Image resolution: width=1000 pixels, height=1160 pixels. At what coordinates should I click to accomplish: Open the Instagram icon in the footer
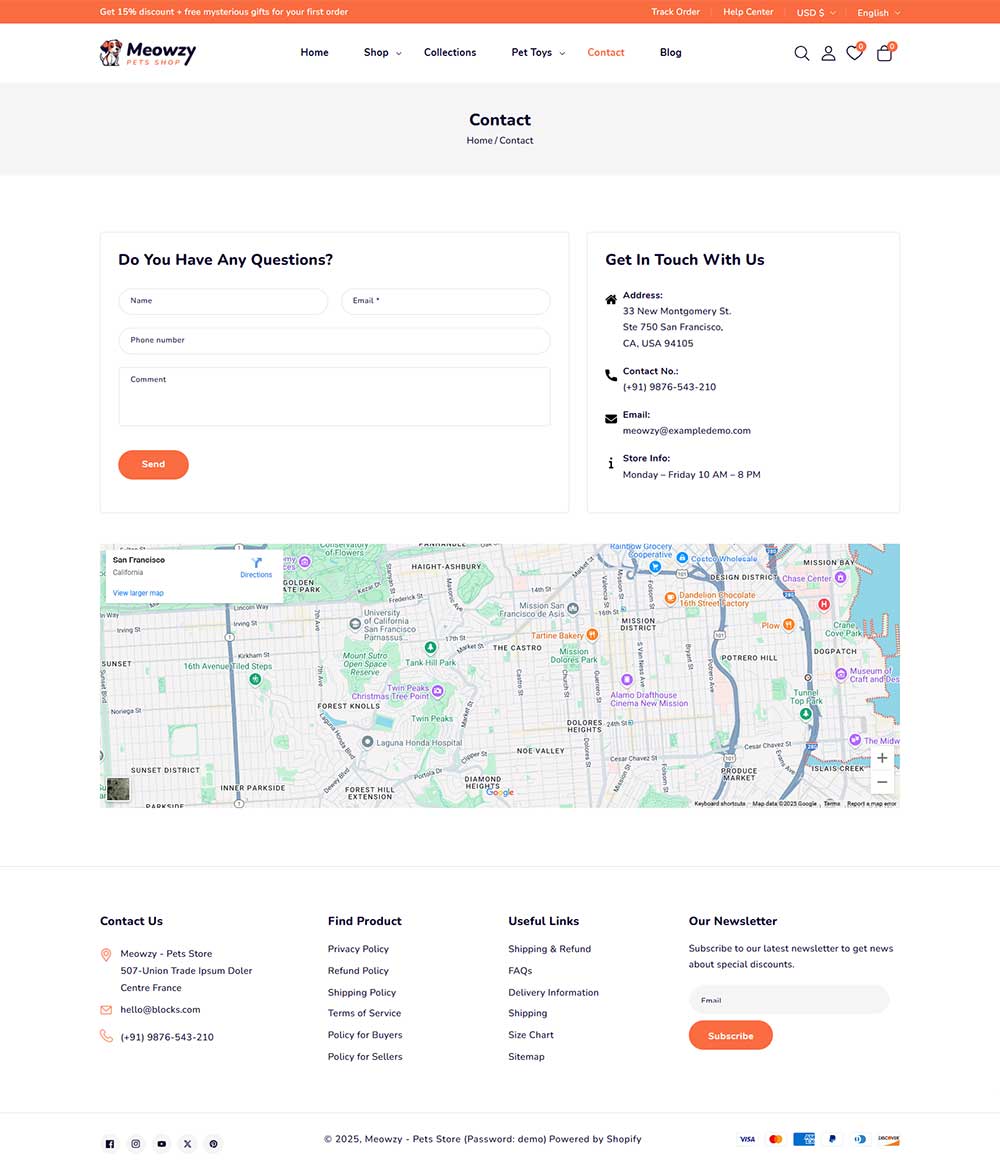(x=135, y=1143)
